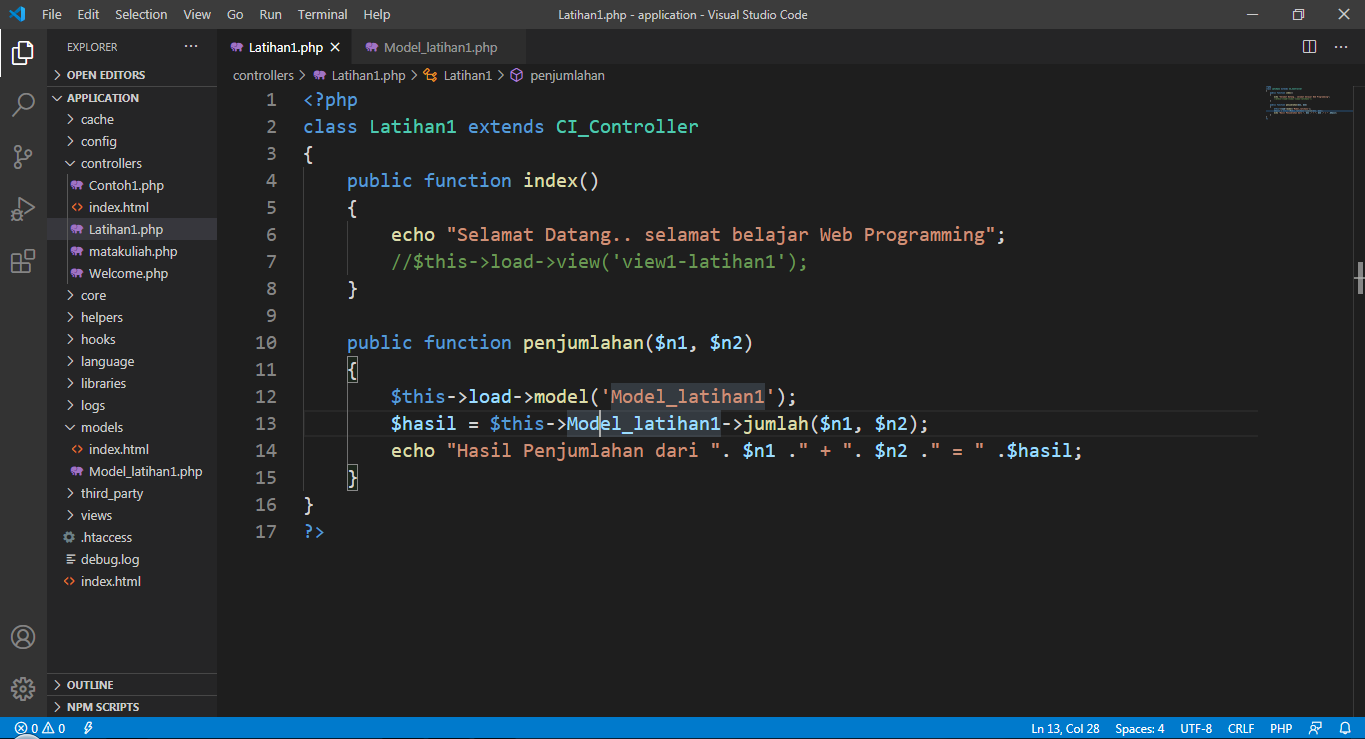Expand the views folder
The height and width of the screenshot is (739, 1365).
(95, 514)
